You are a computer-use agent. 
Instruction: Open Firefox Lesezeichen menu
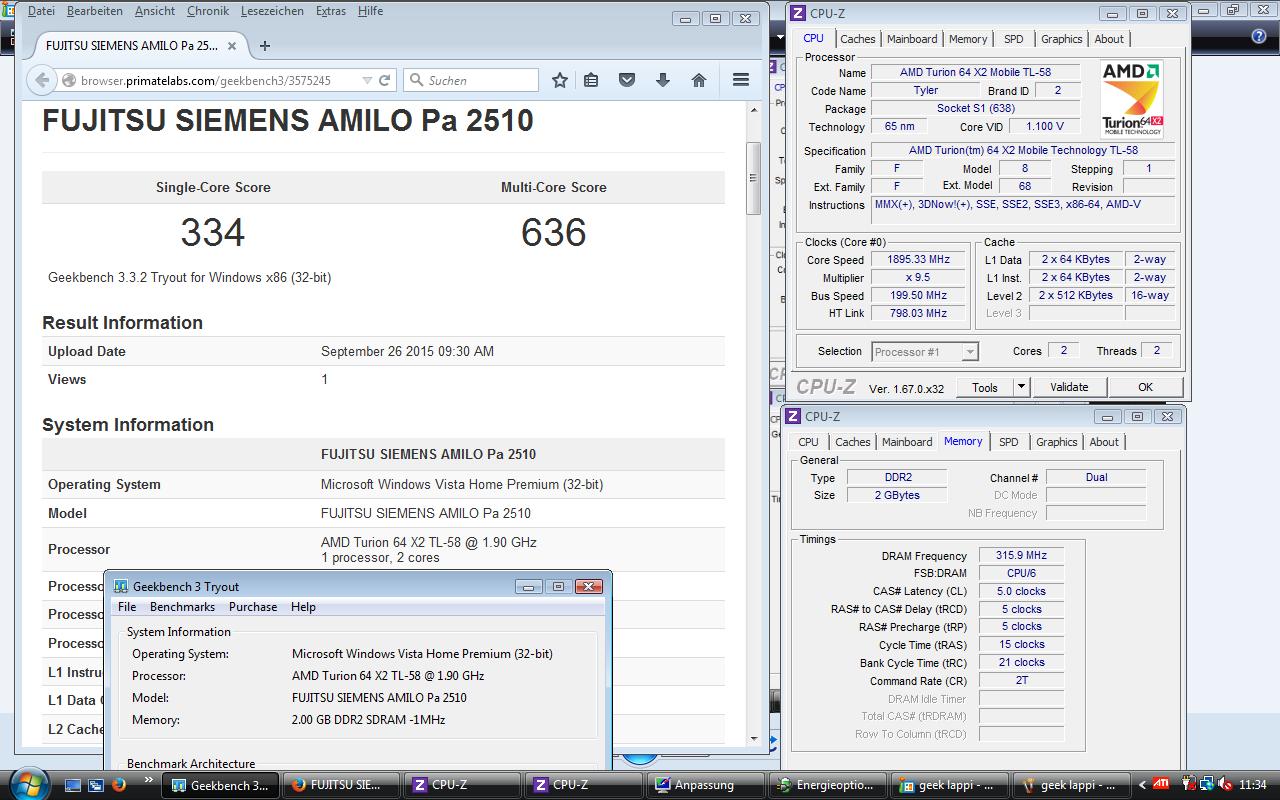tap(272, 11)
